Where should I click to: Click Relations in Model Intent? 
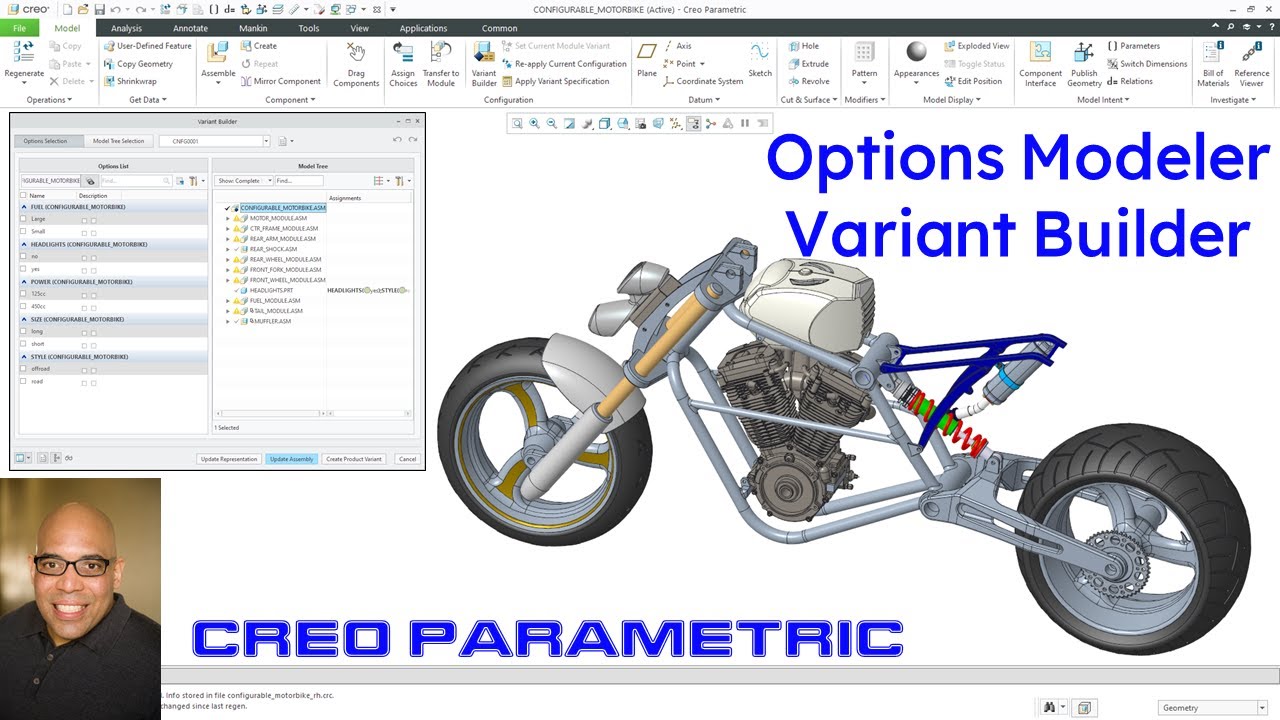coord(1130,82)
